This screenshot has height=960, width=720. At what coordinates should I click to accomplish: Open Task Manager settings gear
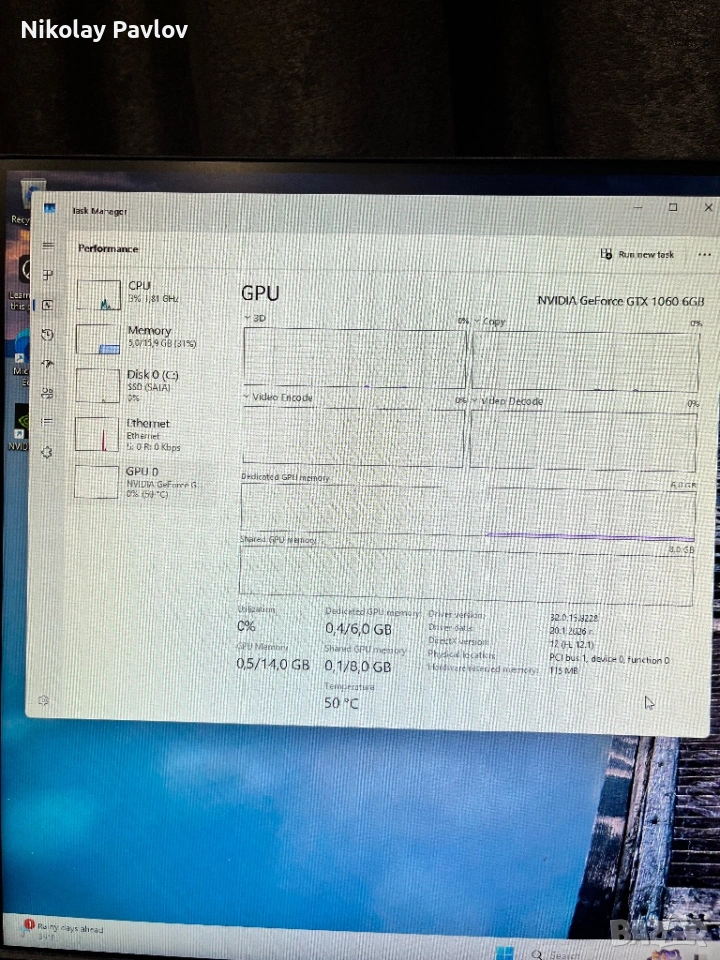44,700
